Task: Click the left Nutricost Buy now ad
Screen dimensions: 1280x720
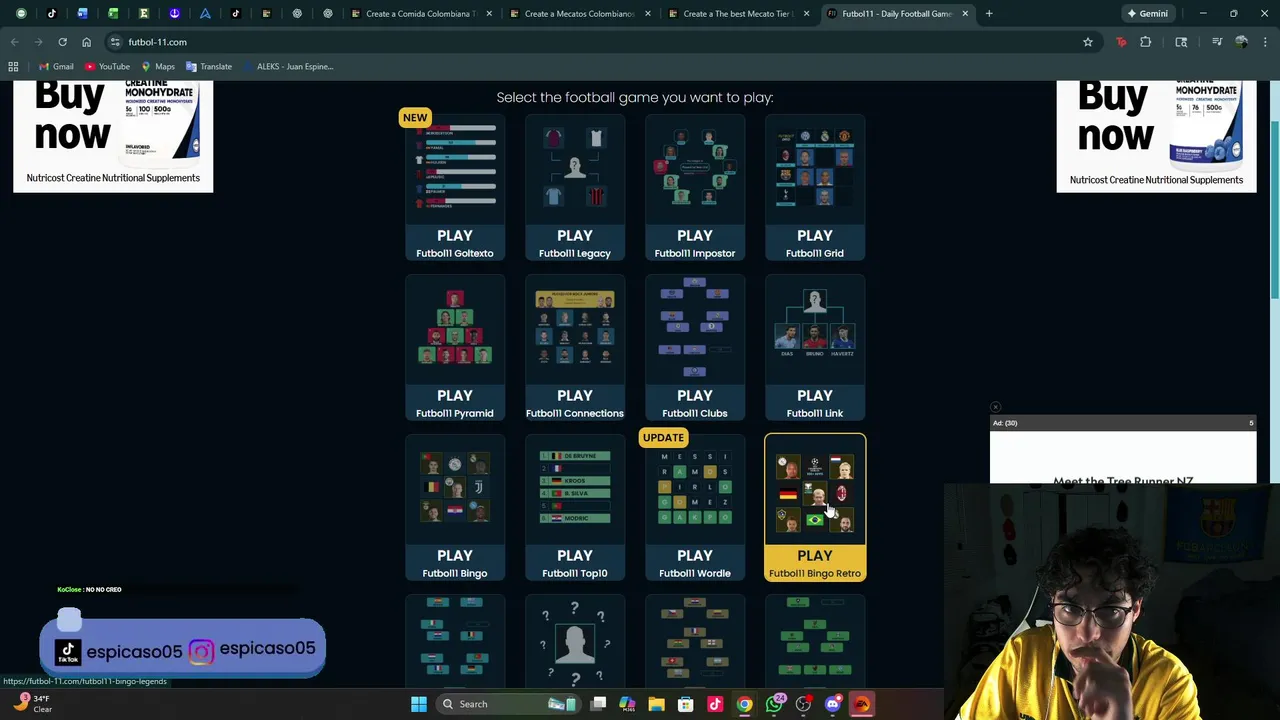Action: tap(113, 136)
